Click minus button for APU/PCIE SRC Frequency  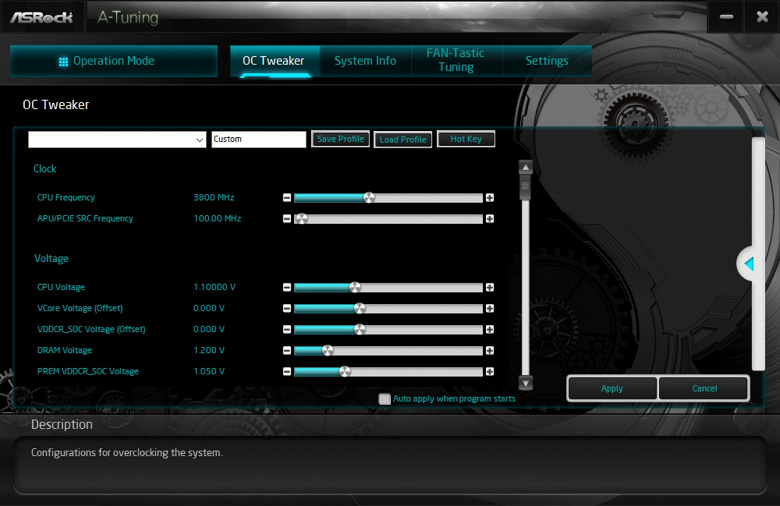point(287,219)
